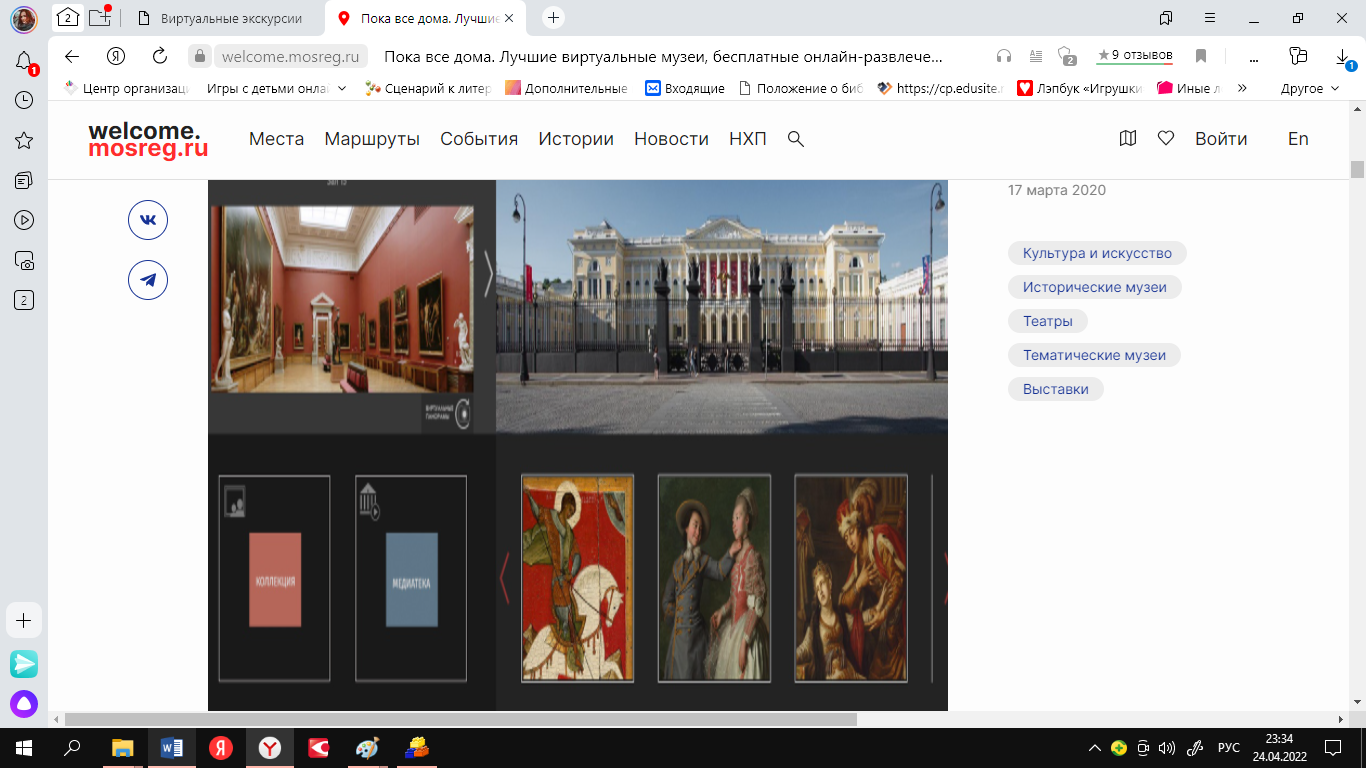Open site search magnifier icon
The width and height of the screenshot is (1366, 768).
point(796,139)
